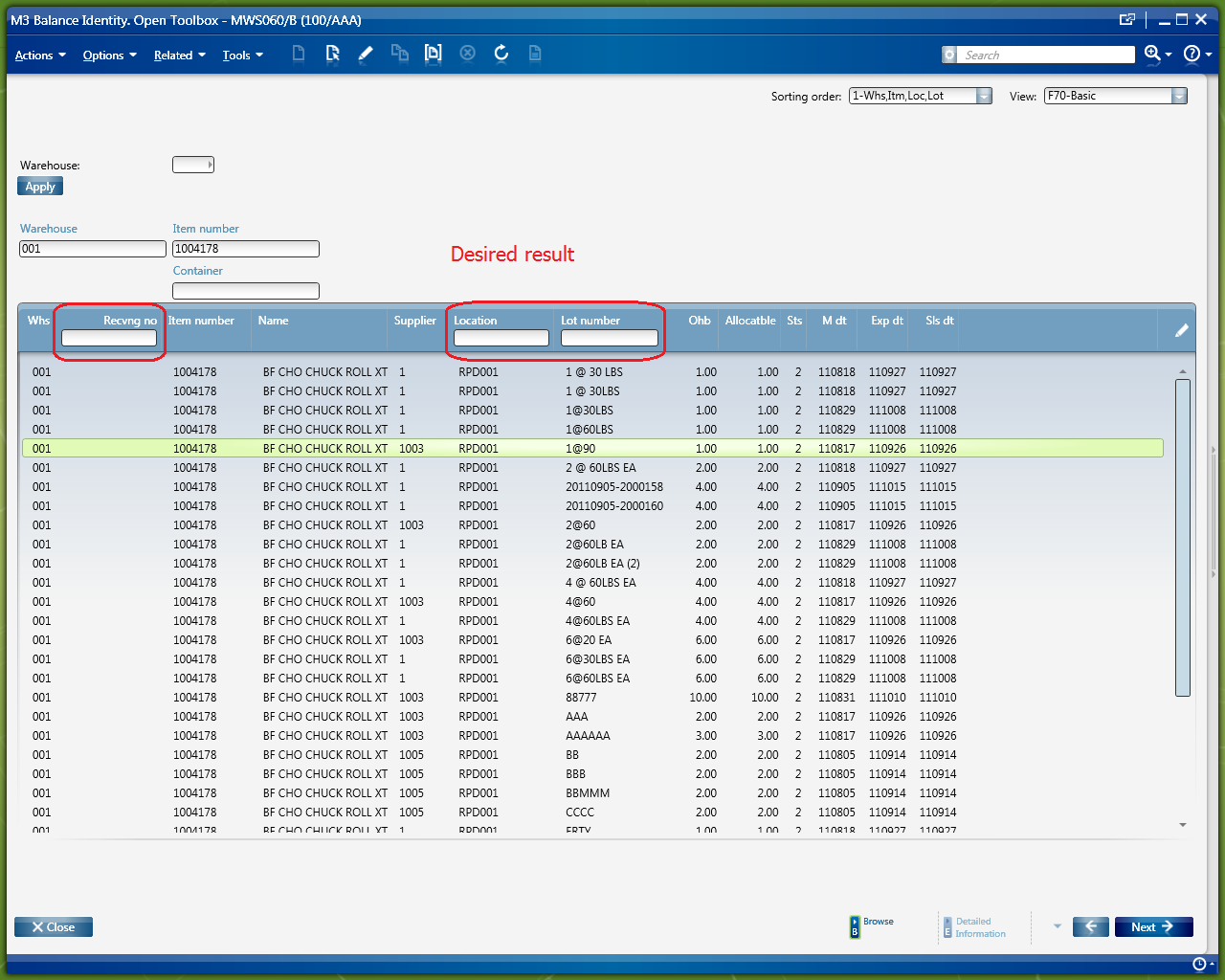Expand the View F70-Basic dropdown
This screenshot has width=1225, height=980.
pyautogui.click(x=1179, y=96)
